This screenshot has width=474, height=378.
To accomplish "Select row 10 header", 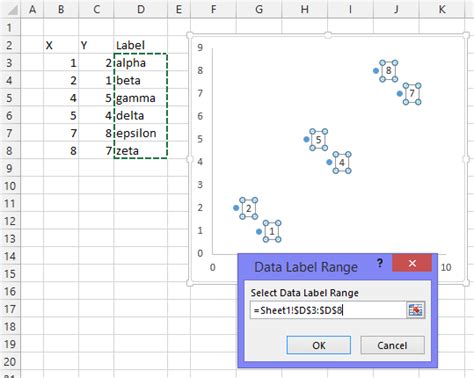I will pos(10,186).
